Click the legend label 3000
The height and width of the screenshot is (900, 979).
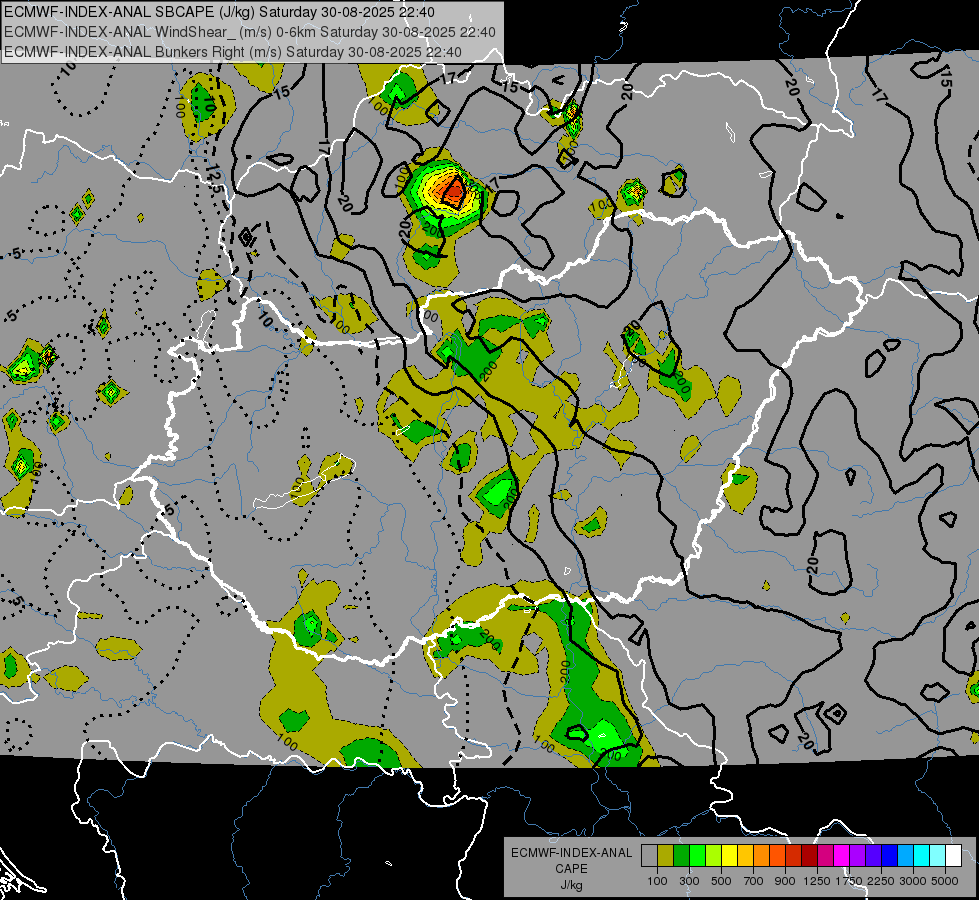pyautogui.click(x=913, y=881)
